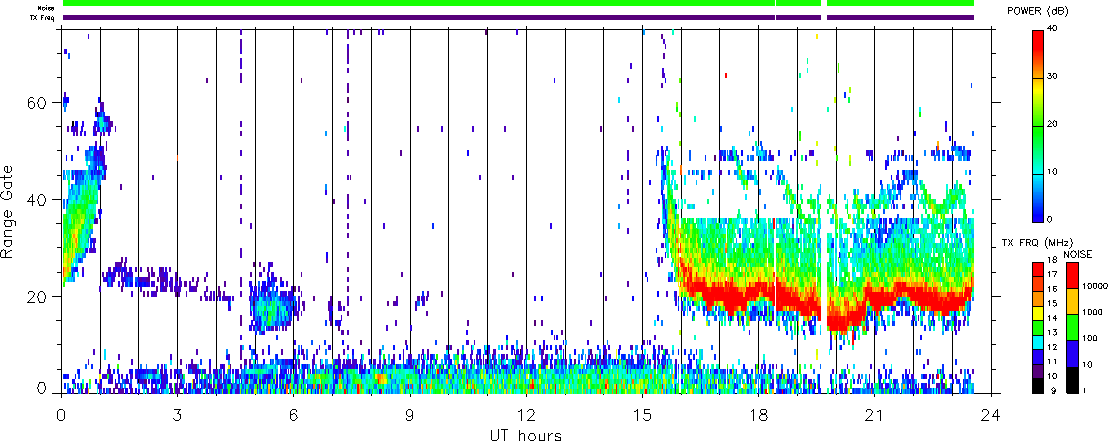Pick the cyan swatch in TX FRQ legend

tap(1038, 342)
